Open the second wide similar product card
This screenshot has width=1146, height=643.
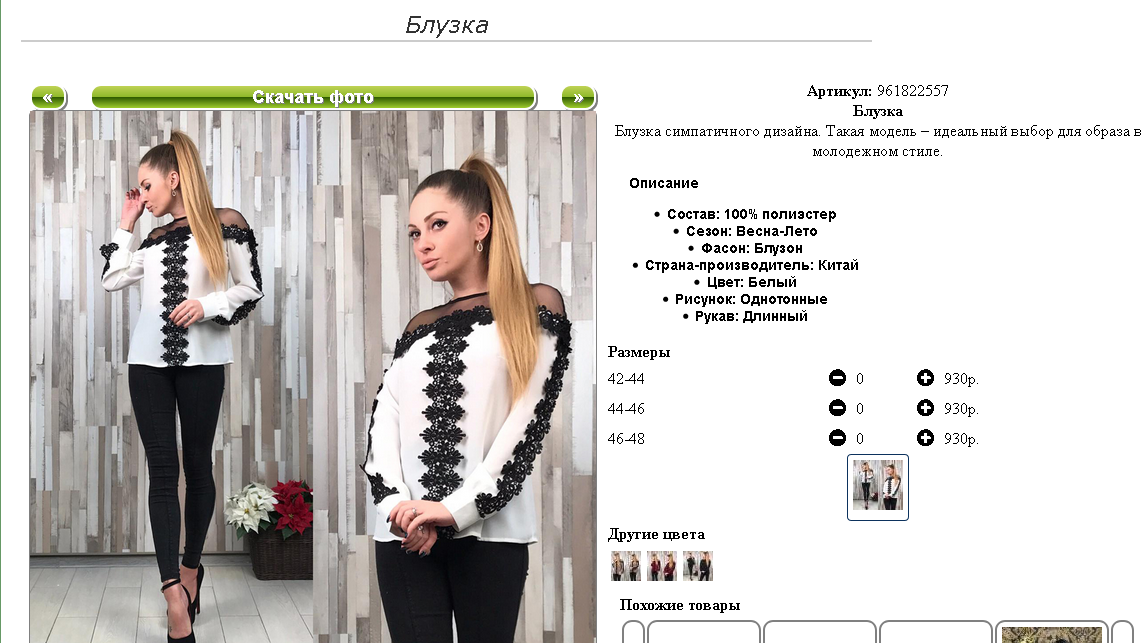[819, 633]
